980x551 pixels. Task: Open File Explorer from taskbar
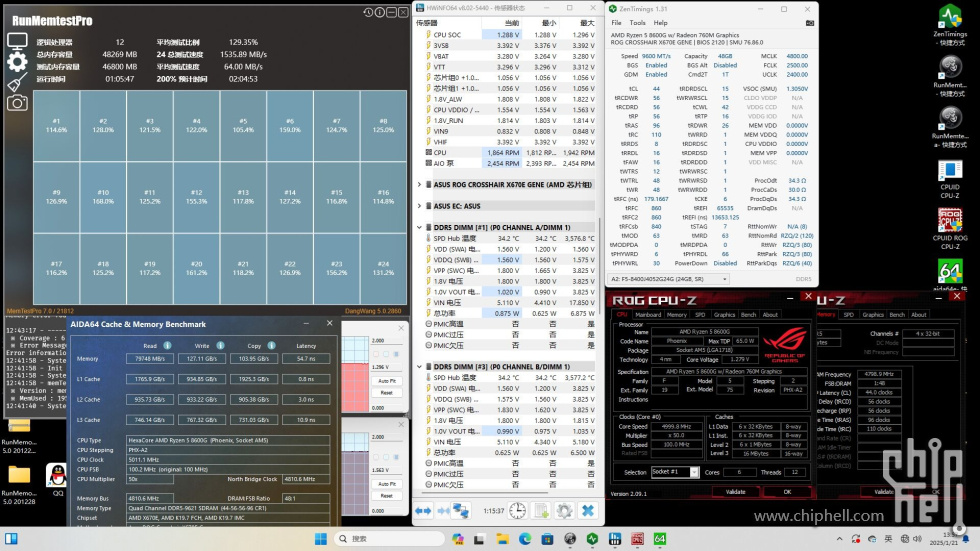(502, 539)
